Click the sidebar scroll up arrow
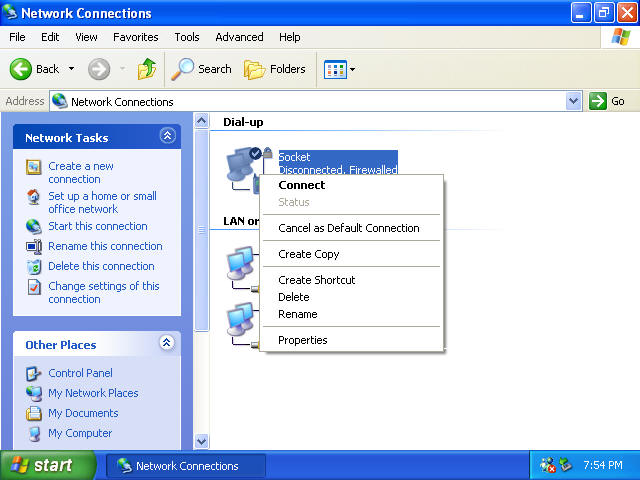This screenshot has height=480, width=640. pos(201,120)
